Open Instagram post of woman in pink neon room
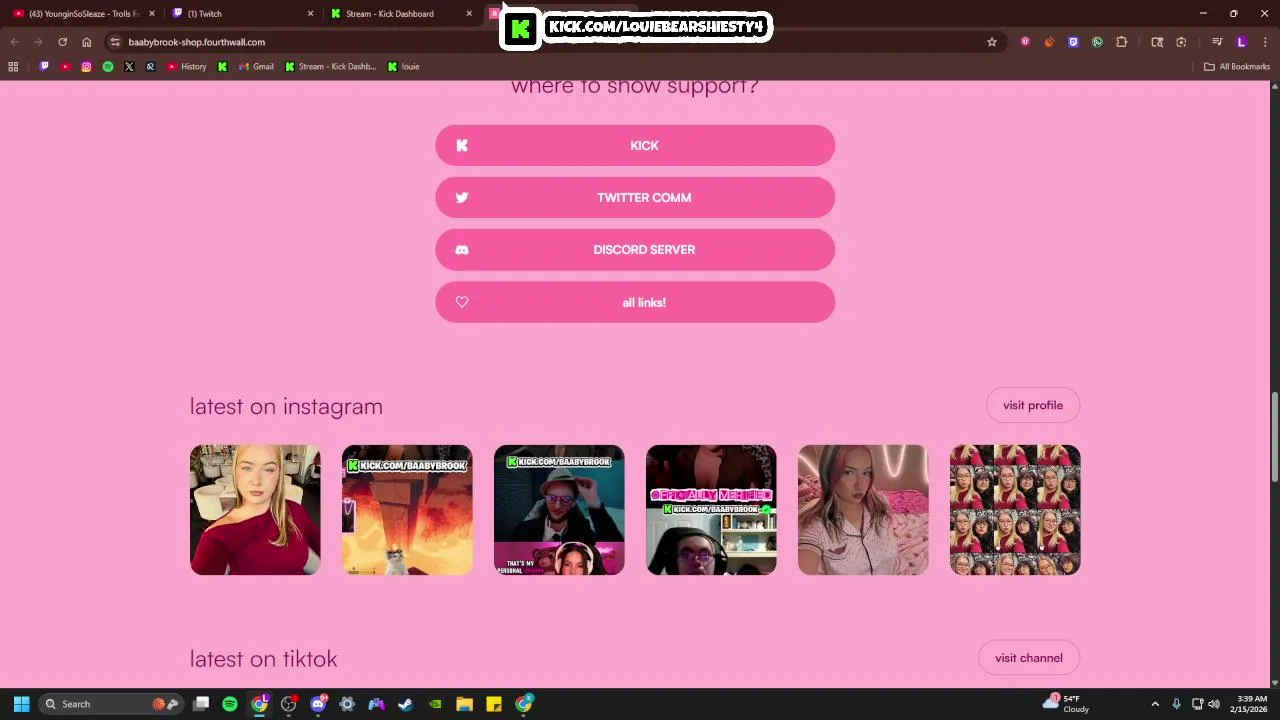This screenshot has width=1280, height=720. click(863, 510)
